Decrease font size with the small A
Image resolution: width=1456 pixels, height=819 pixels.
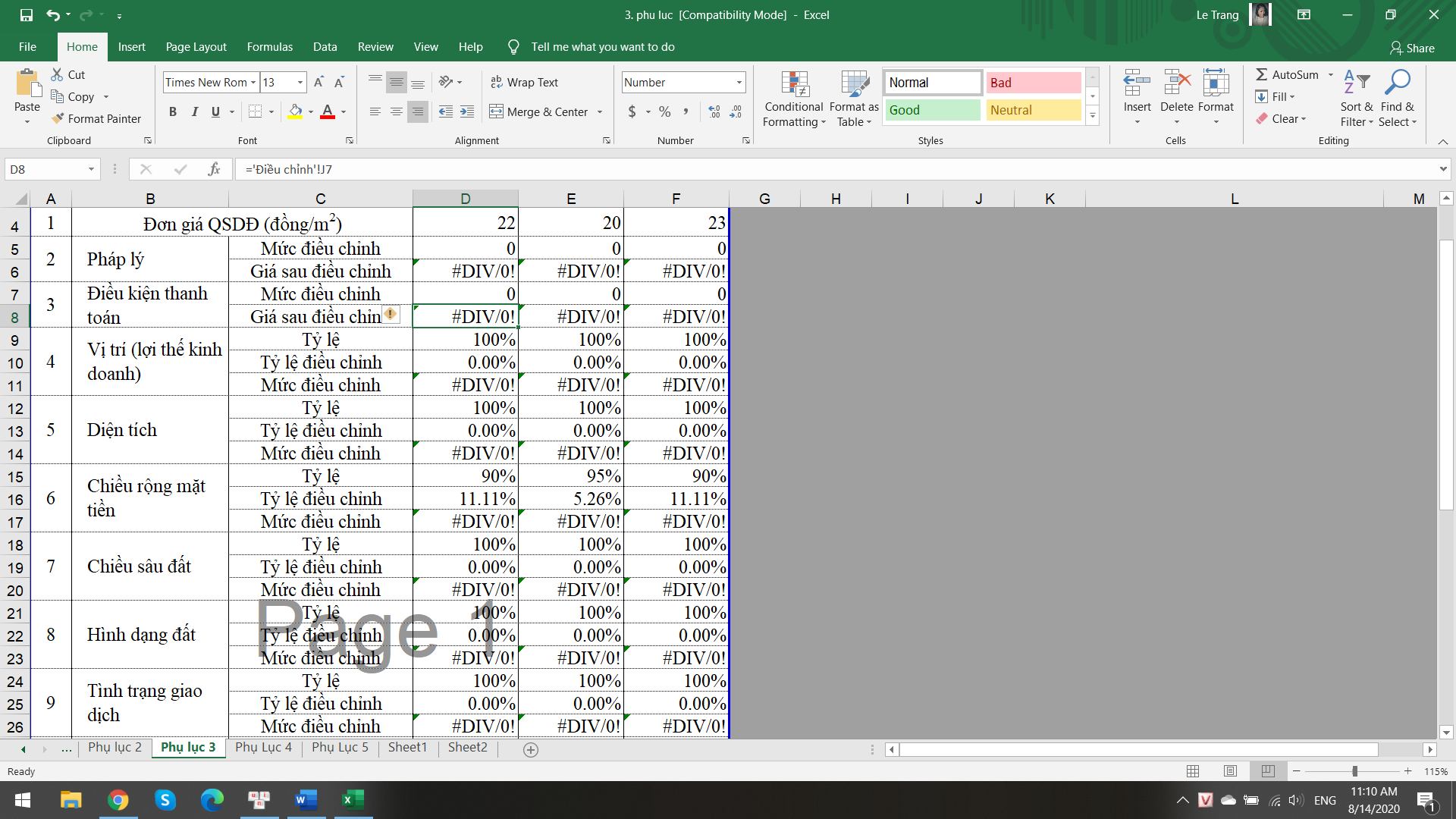[339, 82]
